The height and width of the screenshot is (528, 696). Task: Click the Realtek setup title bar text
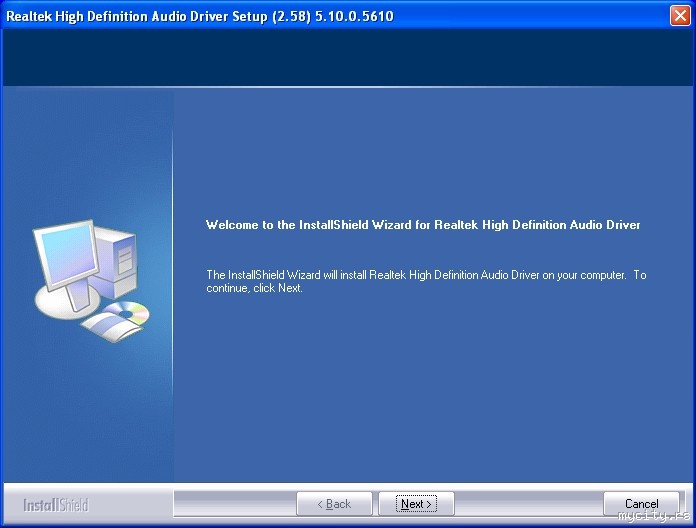point(200,16)
